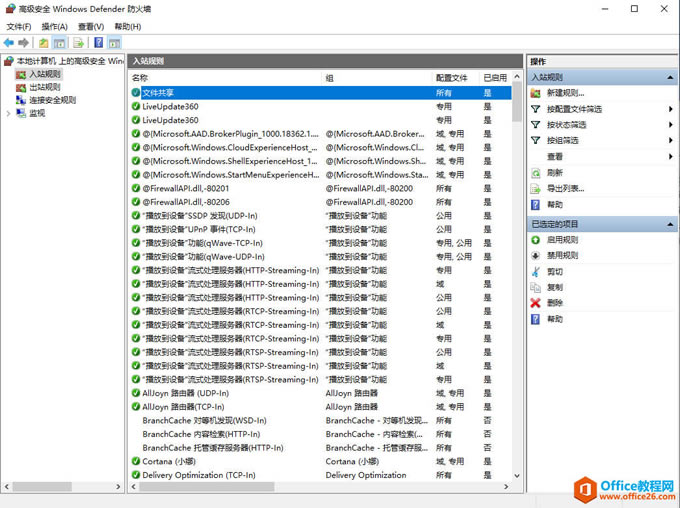
Task: Click rules list vertical scrollbar down arrow
Action: [x=517, y=475]
